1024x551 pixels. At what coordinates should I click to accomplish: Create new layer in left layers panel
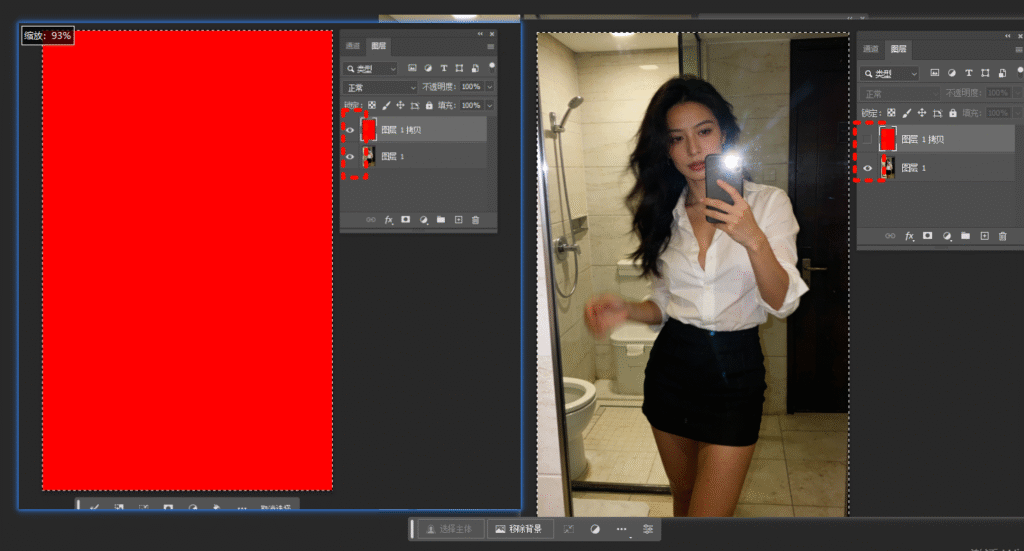coord(458,219)
